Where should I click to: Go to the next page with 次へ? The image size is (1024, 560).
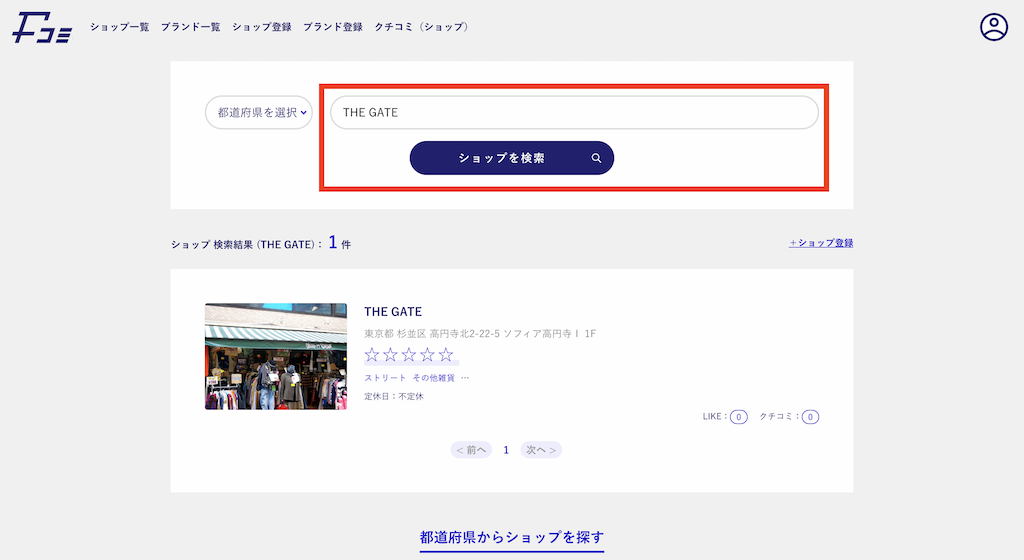tap(540, 450)
